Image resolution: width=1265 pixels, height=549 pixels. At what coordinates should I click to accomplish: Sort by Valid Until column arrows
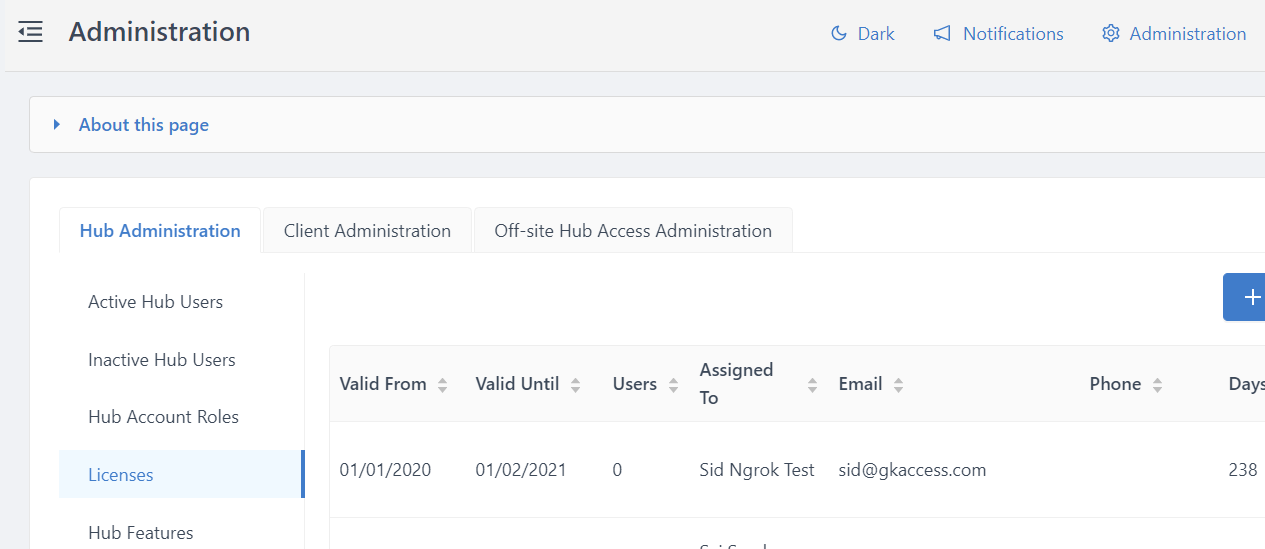(575, 385)
